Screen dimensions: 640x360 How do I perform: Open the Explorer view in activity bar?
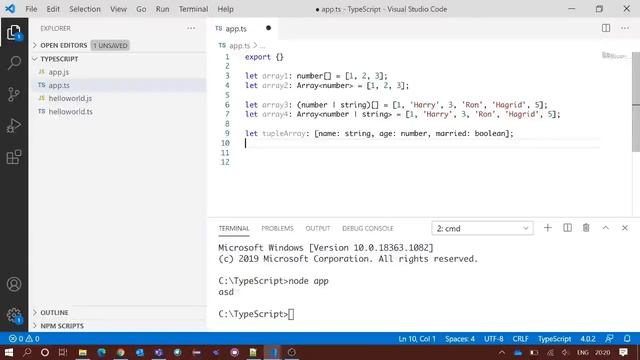coord(14,33)
